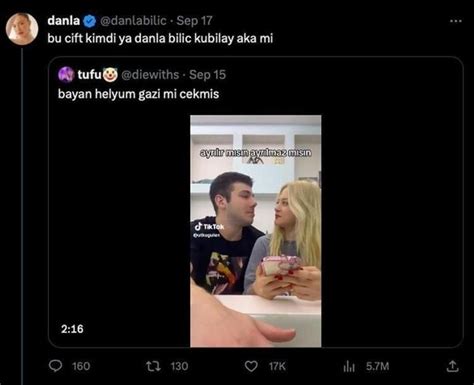The image size is (474, 385).
Task: Click the blue verified badge next to danla
Action: [89, 21]
